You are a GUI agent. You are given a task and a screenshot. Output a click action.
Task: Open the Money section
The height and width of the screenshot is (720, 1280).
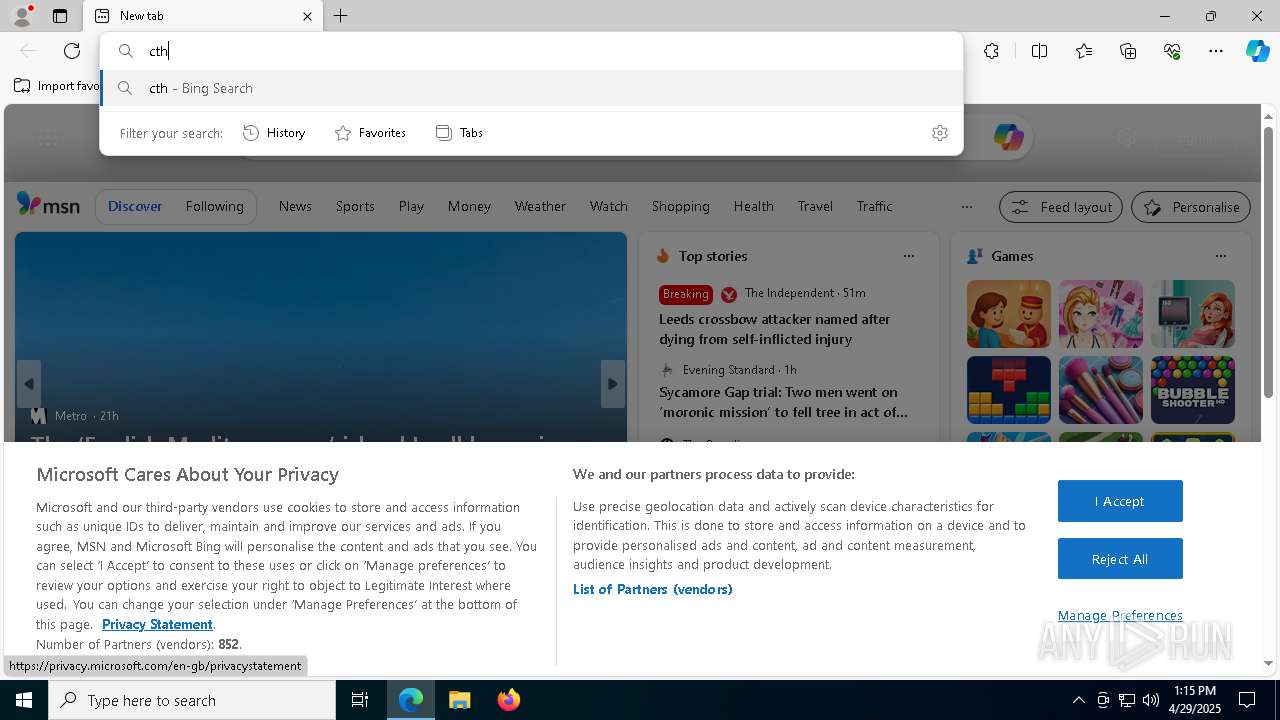pyautogui.click(x=469, y=206)
